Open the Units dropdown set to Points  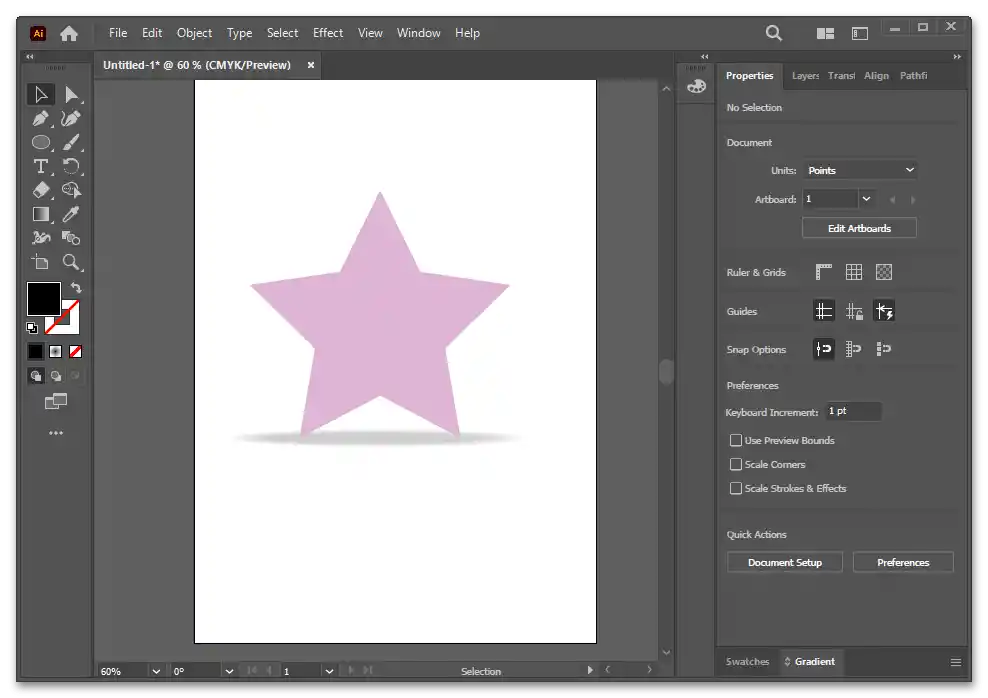(x=860, y=170)
